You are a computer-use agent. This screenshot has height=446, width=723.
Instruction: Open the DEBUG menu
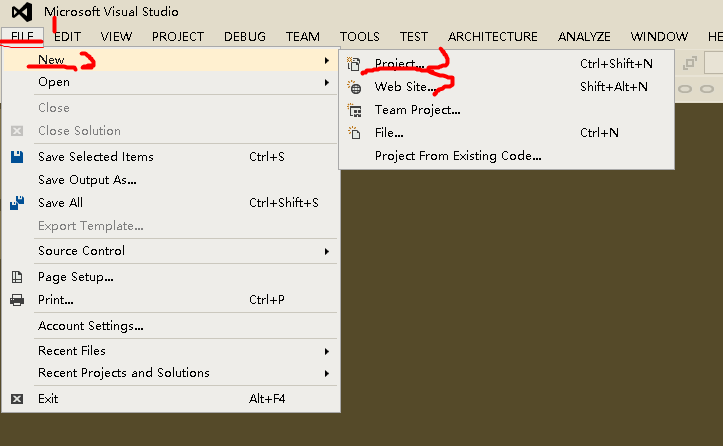coord(245,36)
